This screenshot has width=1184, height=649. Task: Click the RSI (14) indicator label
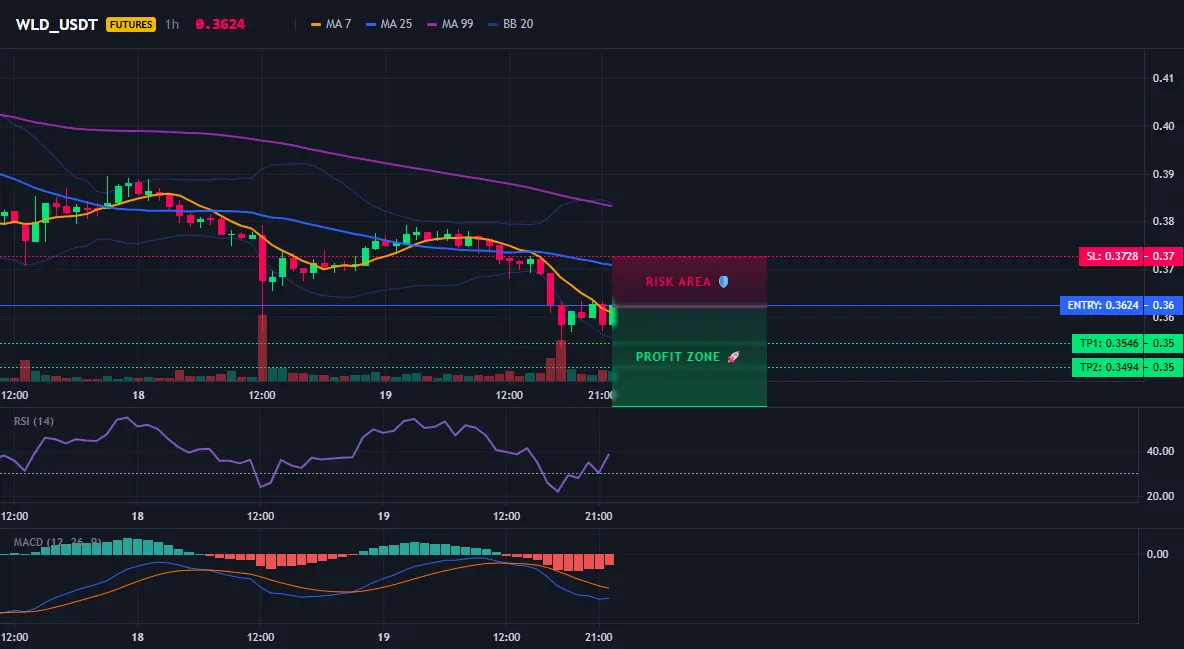pos(34,421)
